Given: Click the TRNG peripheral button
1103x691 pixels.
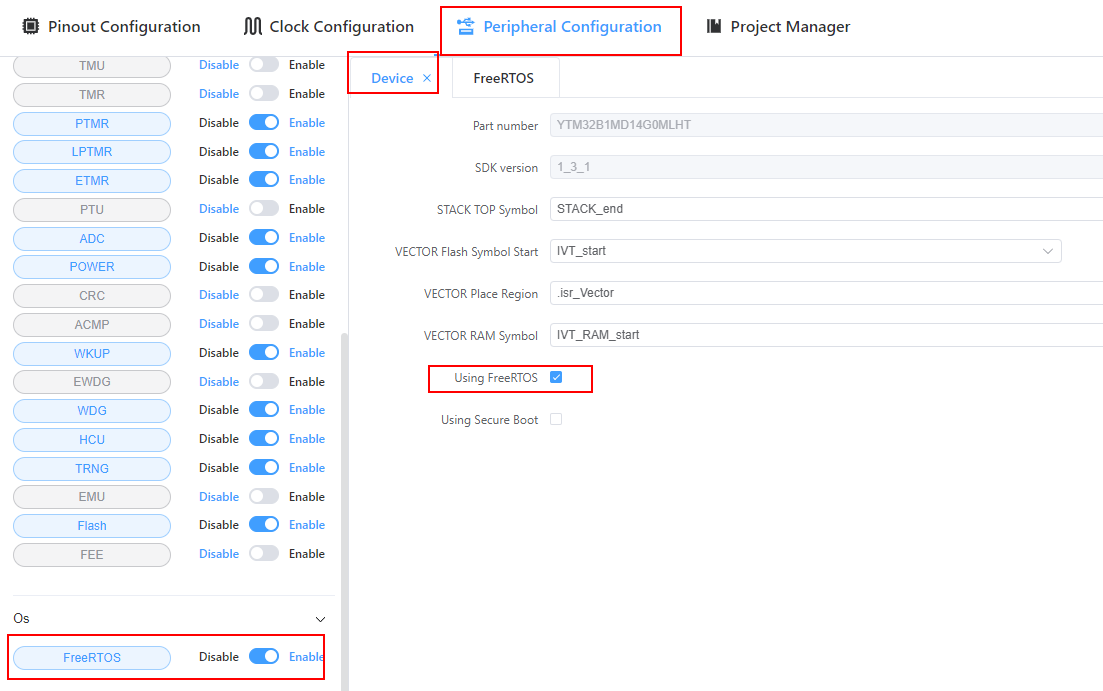Looking at the screenshot, I should [x=92, y=469].
